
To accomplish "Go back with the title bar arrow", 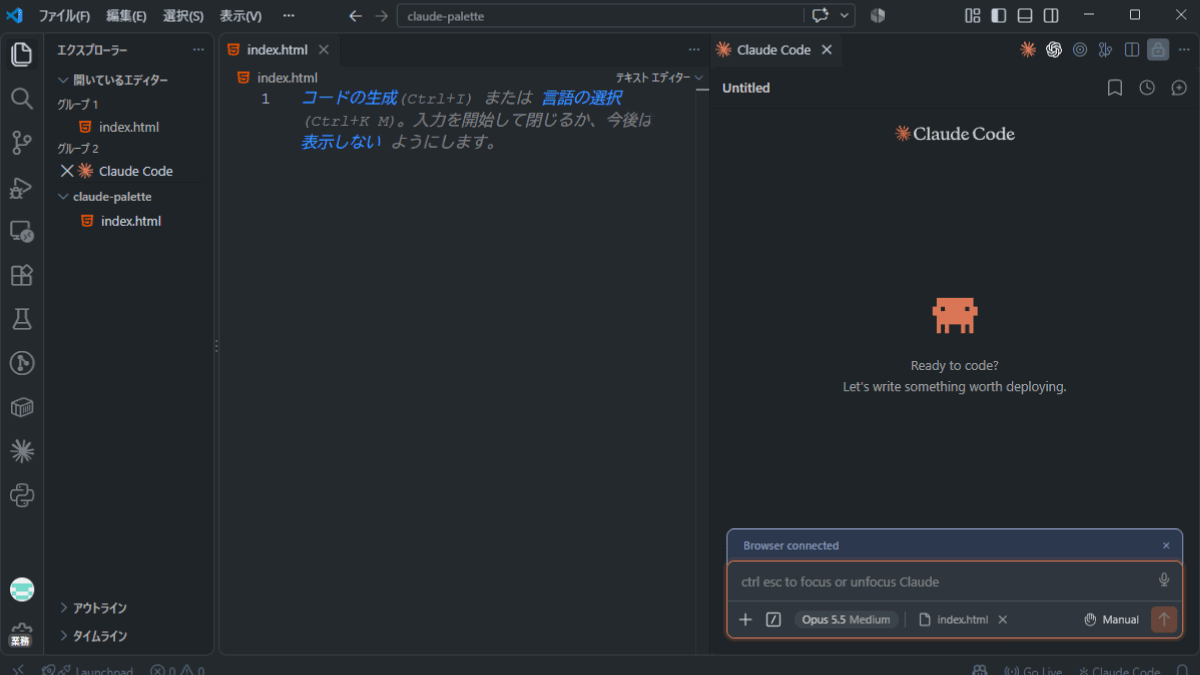I will [x=355, y=16].
